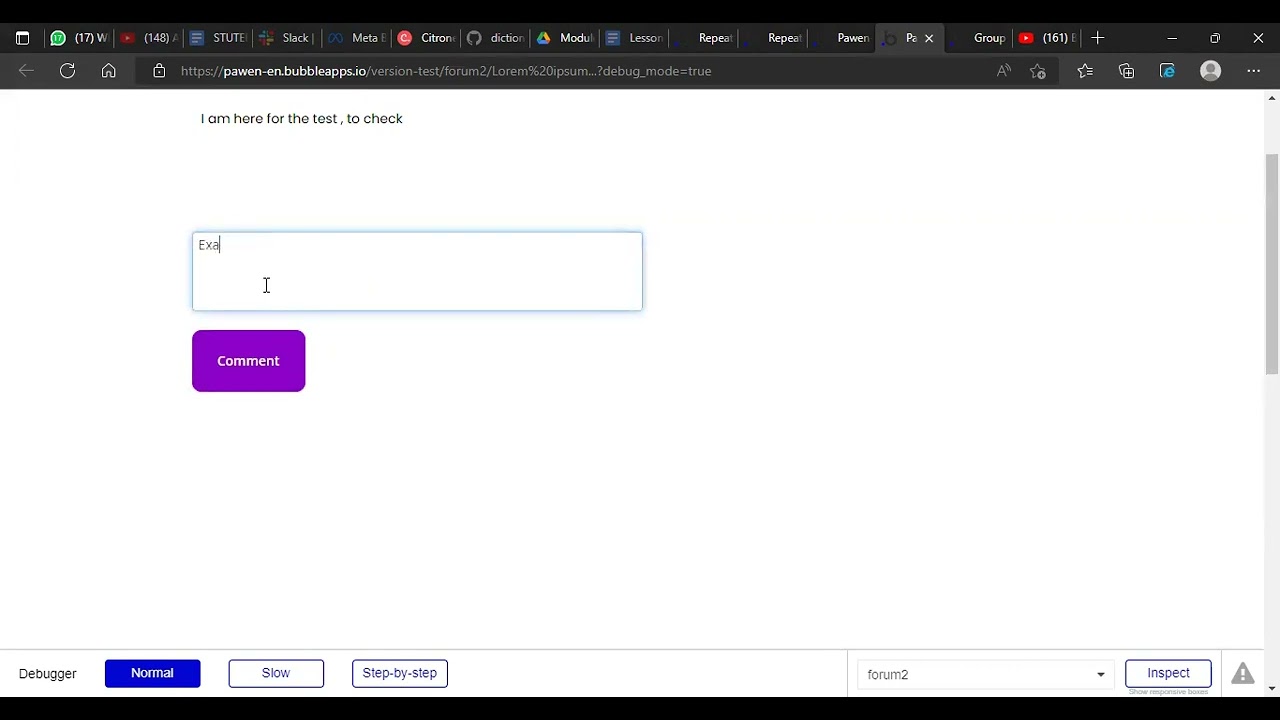Open the Lesson document tab
1280x720 pixels.
(x=632, y=38)
